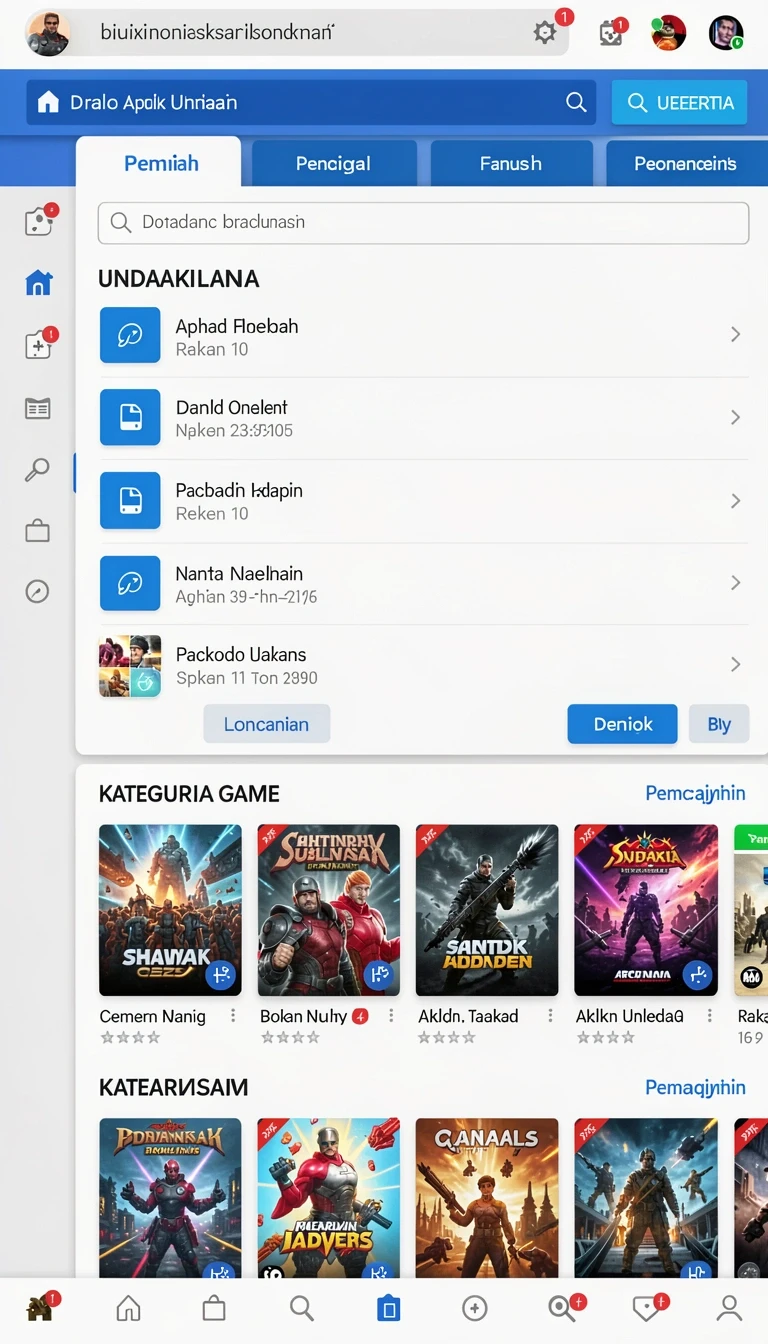Screen dimensions: 768x1344
Task: Open the sidebar add-plus icon with badge
Action: 38,346
